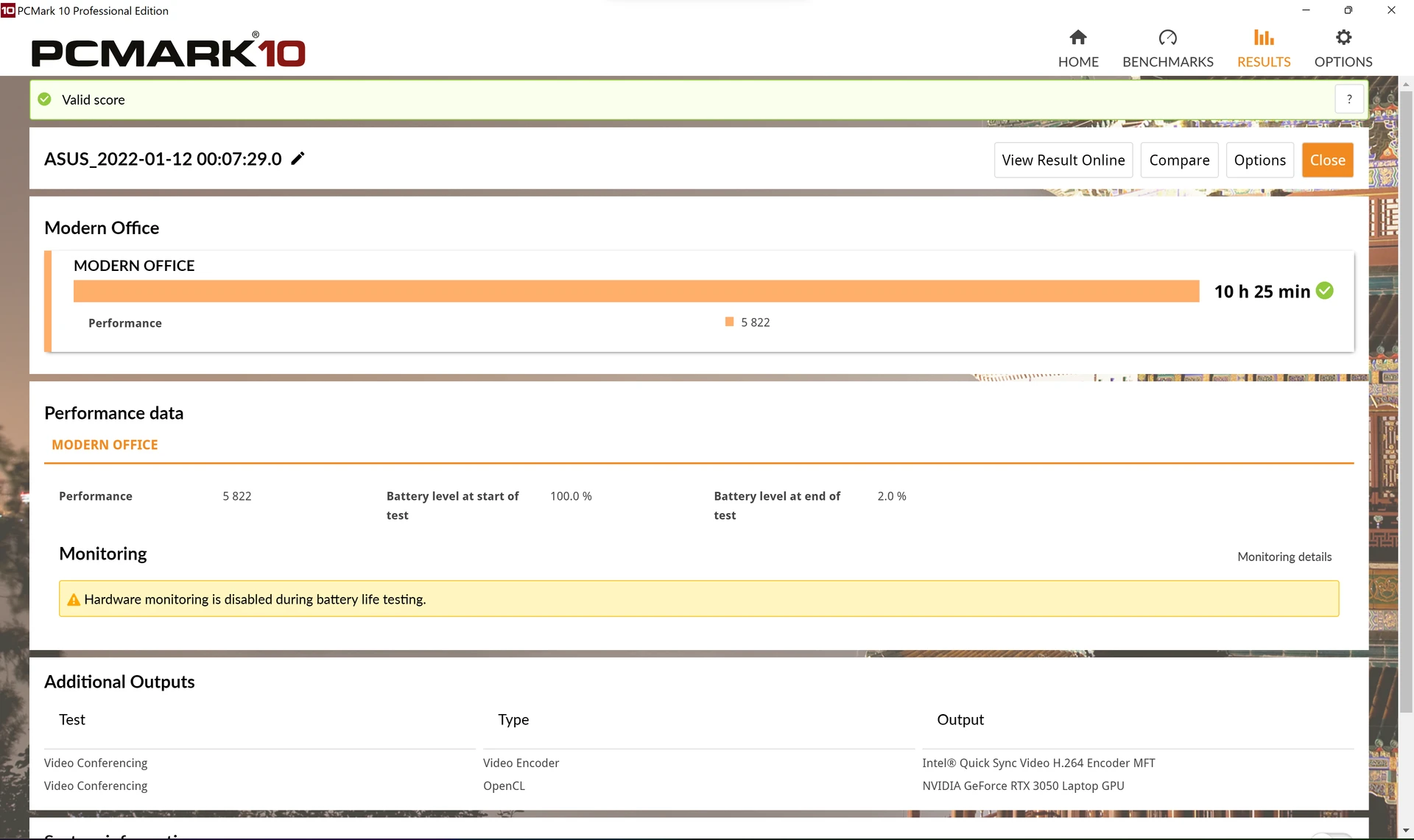Viewport: 1414px width, 840px height.
Task: Select the MODERN OFFICE performance data tab
Action: coord(105,445)
